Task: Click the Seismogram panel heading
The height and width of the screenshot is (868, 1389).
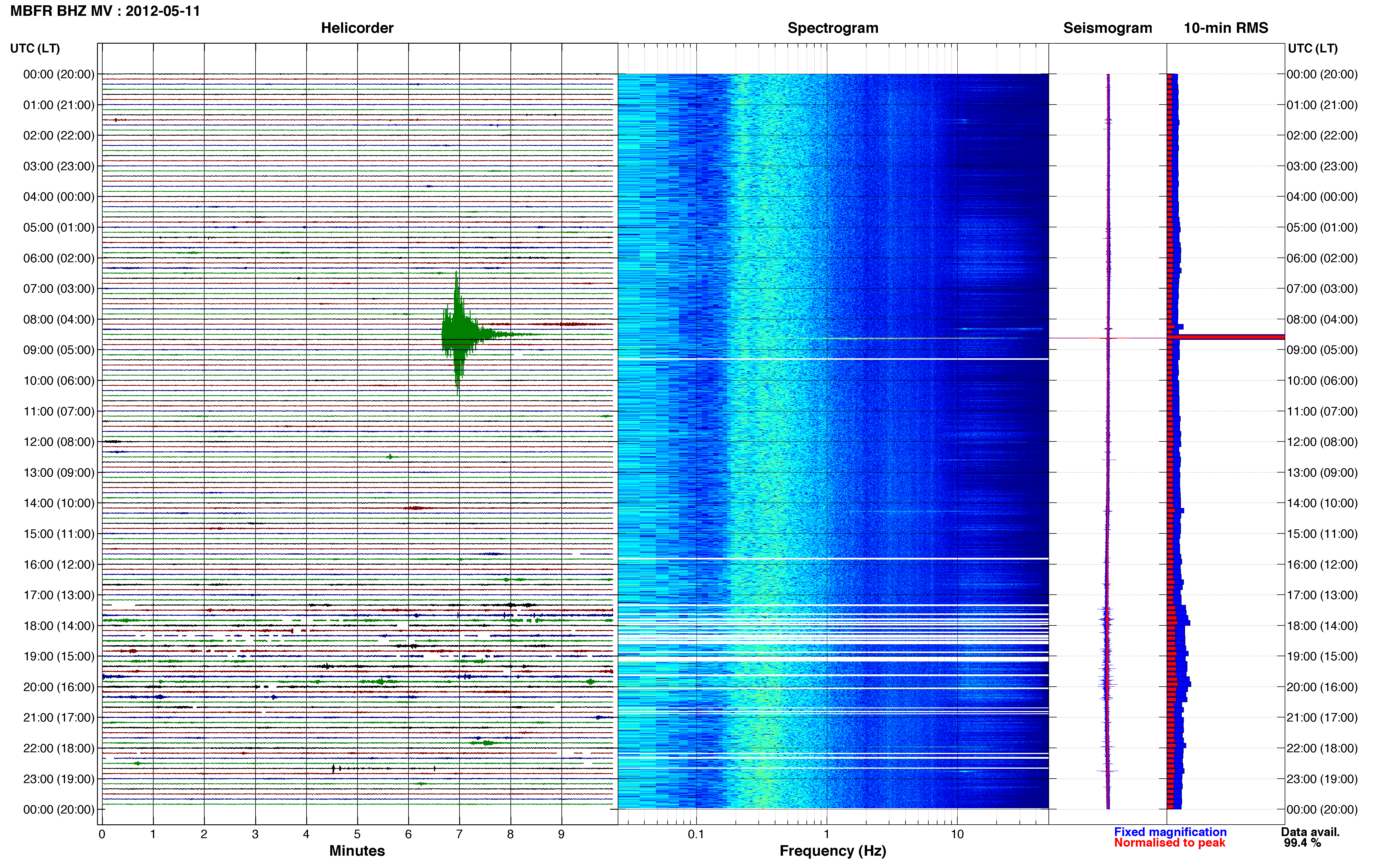Action: point(1108,28)
